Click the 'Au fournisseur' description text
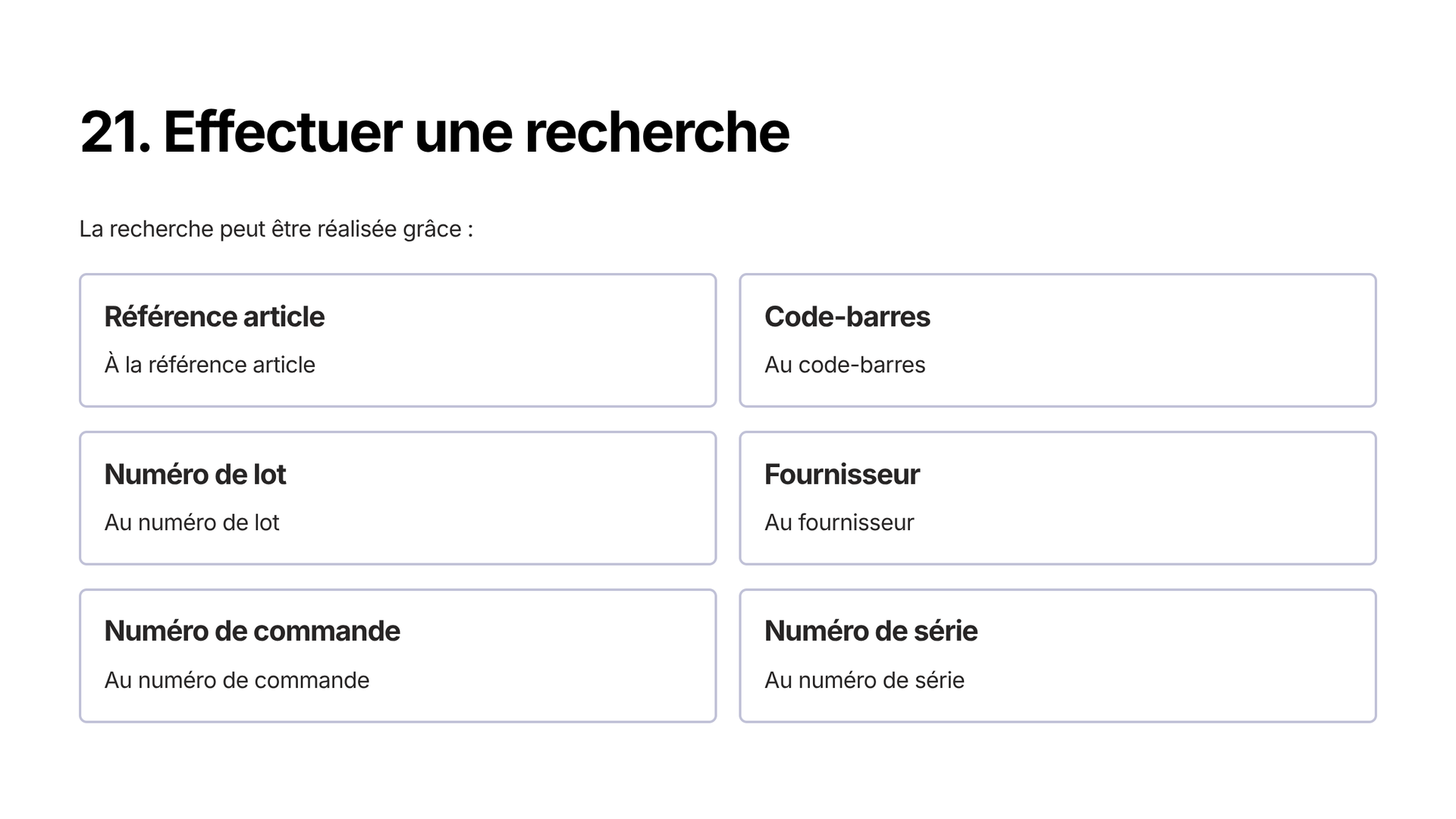 coord(839,522)
